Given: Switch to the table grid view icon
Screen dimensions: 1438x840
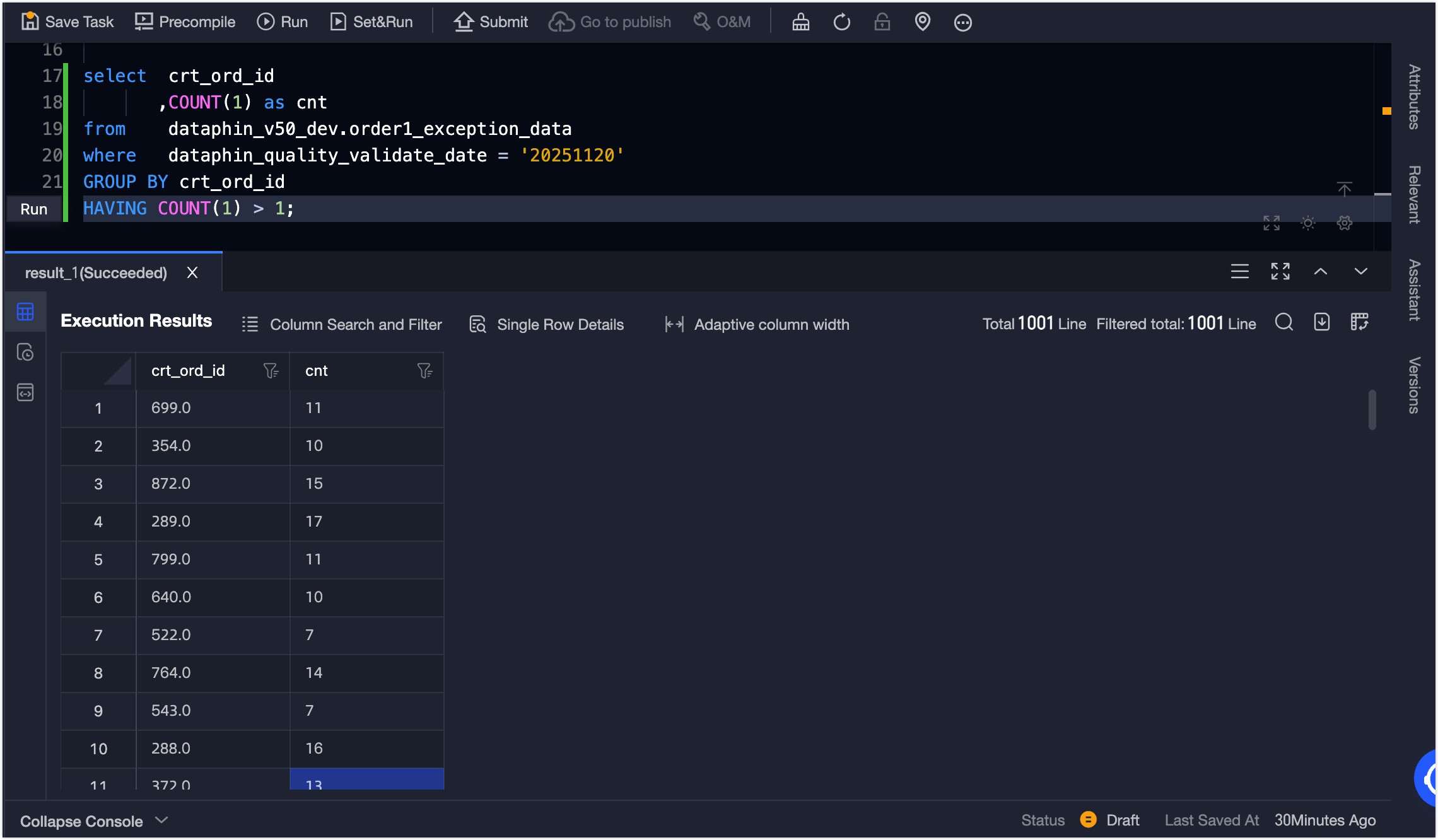Looking at the screenshot, I should coord(25,312).
